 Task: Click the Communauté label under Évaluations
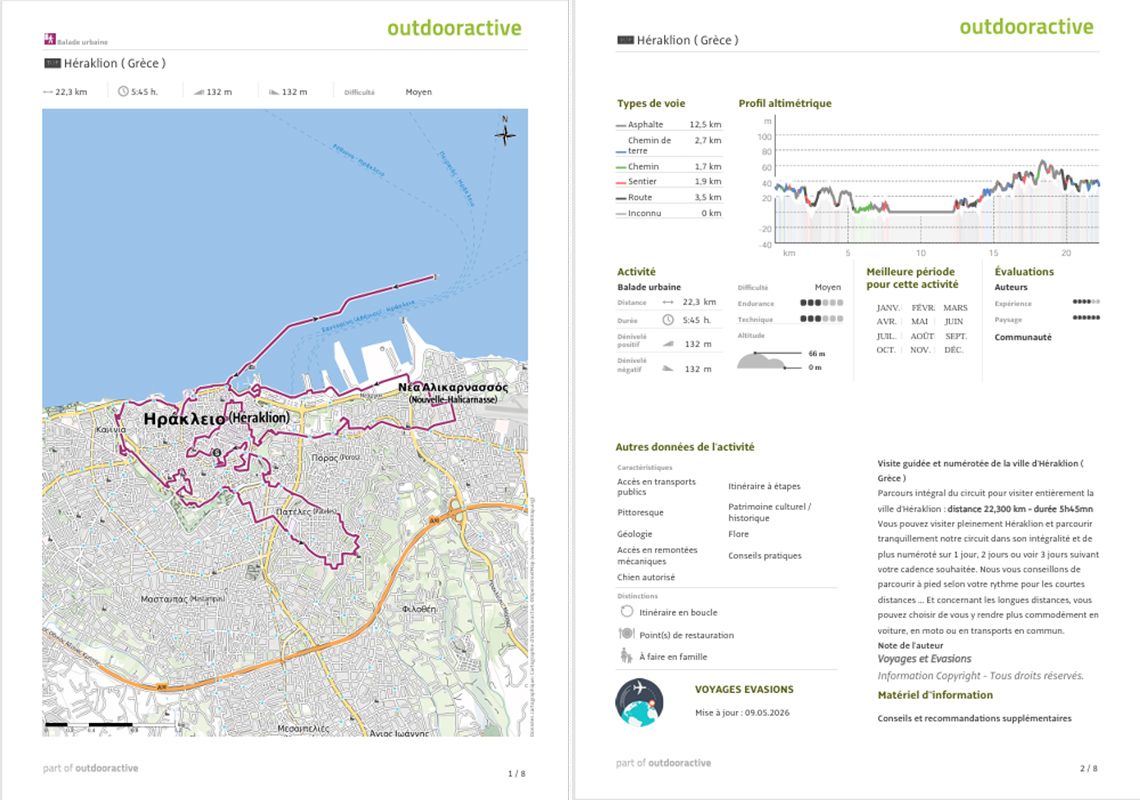coord(1023,337)
